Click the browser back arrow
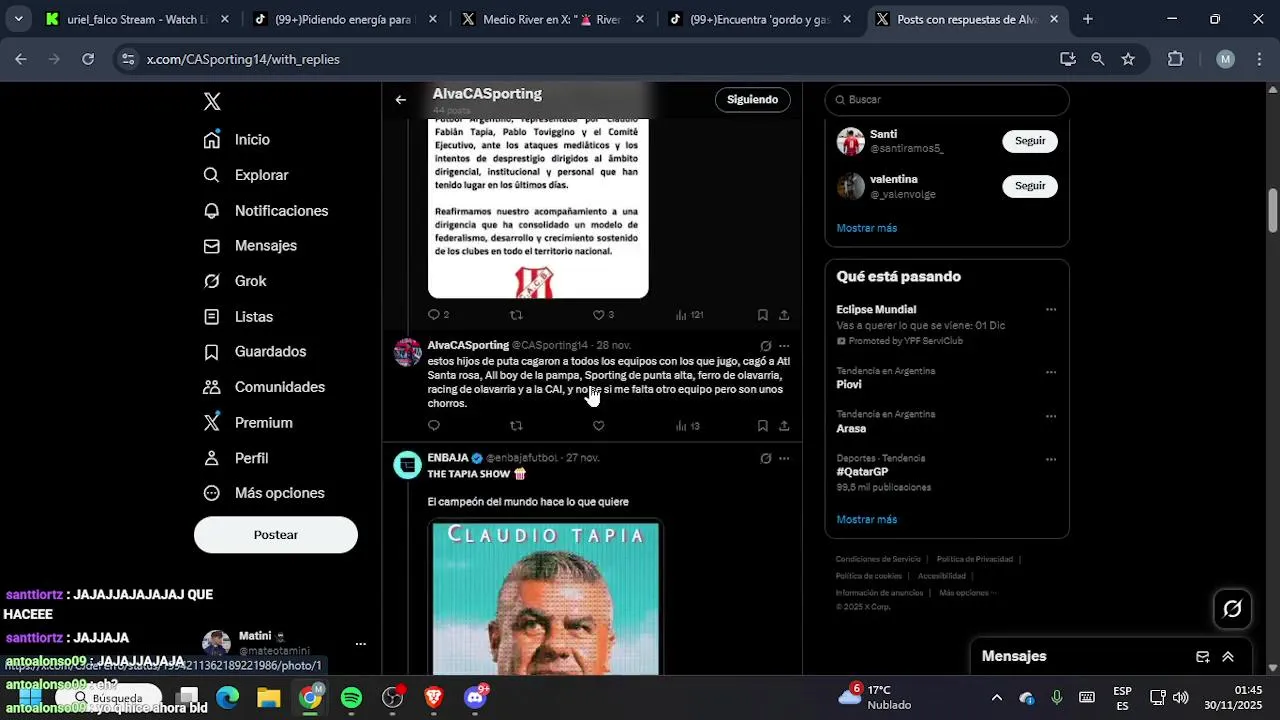The image size is (1280, 720). pyautogui.click(x=21, y=59)
